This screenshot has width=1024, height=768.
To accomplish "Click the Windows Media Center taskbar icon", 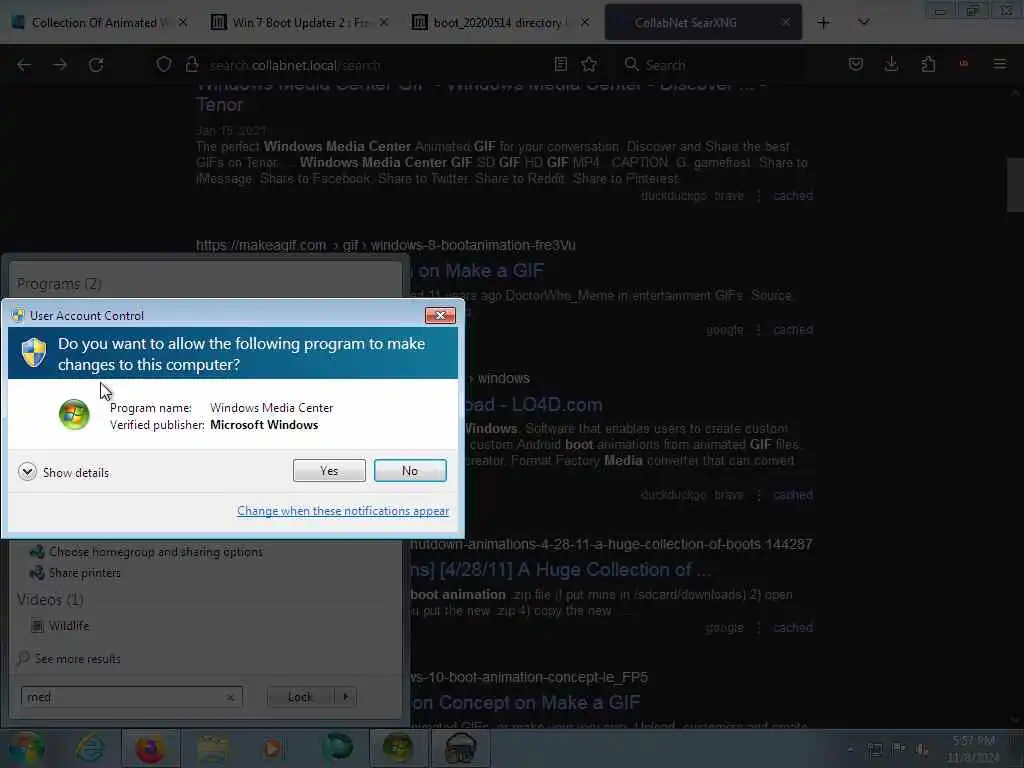I will (398, 748).
